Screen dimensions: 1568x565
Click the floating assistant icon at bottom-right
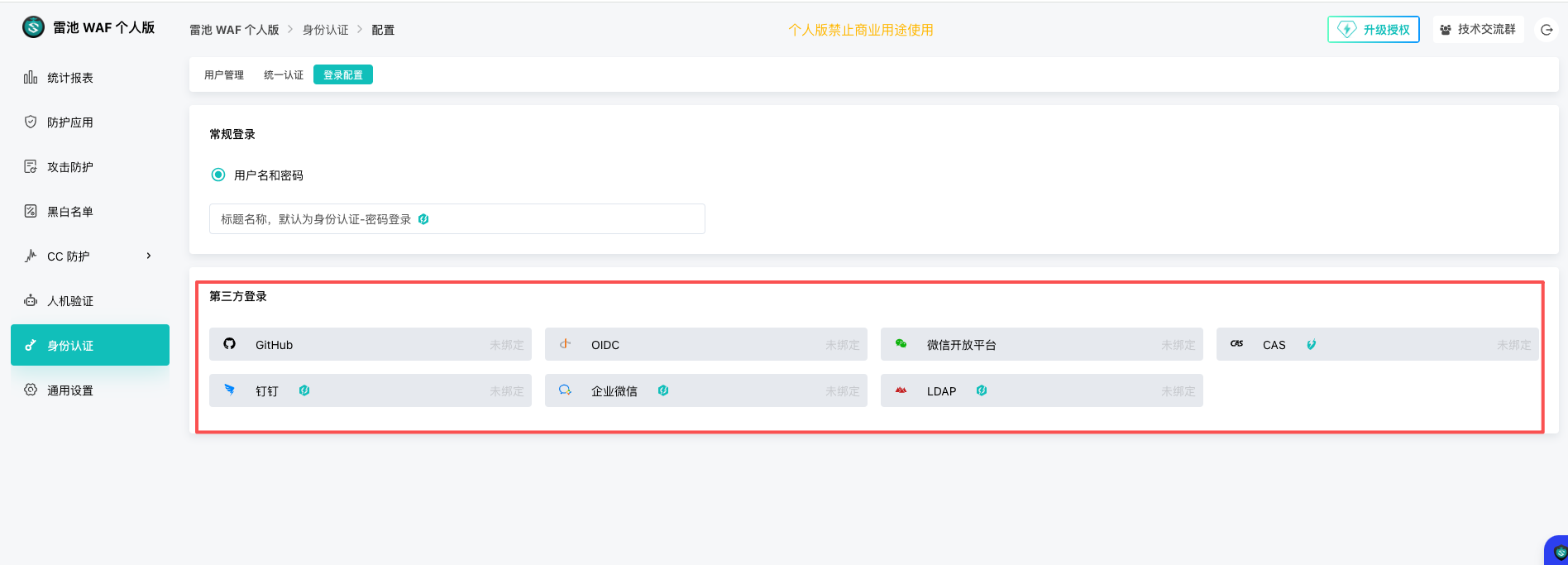click(x=1558, y=552)
